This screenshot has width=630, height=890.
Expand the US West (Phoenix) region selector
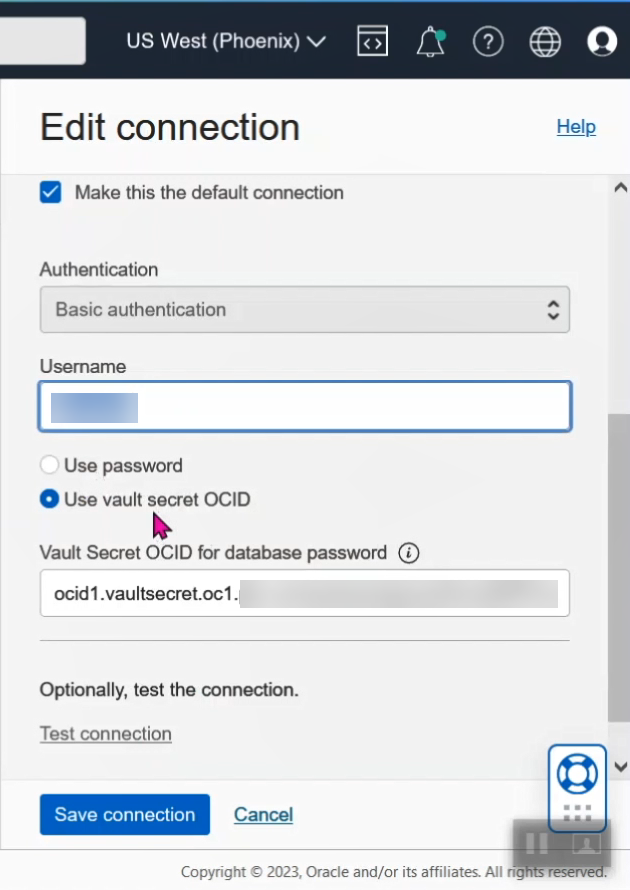click(226, 42)
